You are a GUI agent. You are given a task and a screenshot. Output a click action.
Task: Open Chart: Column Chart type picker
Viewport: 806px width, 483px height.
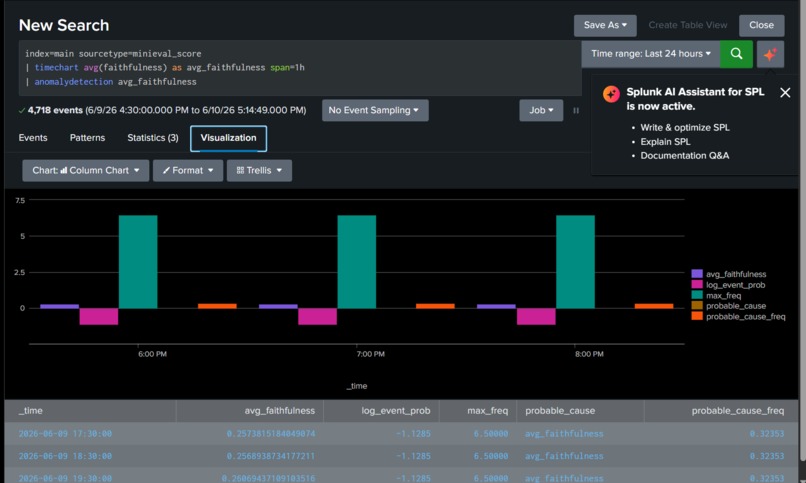[x=85, y=171]
